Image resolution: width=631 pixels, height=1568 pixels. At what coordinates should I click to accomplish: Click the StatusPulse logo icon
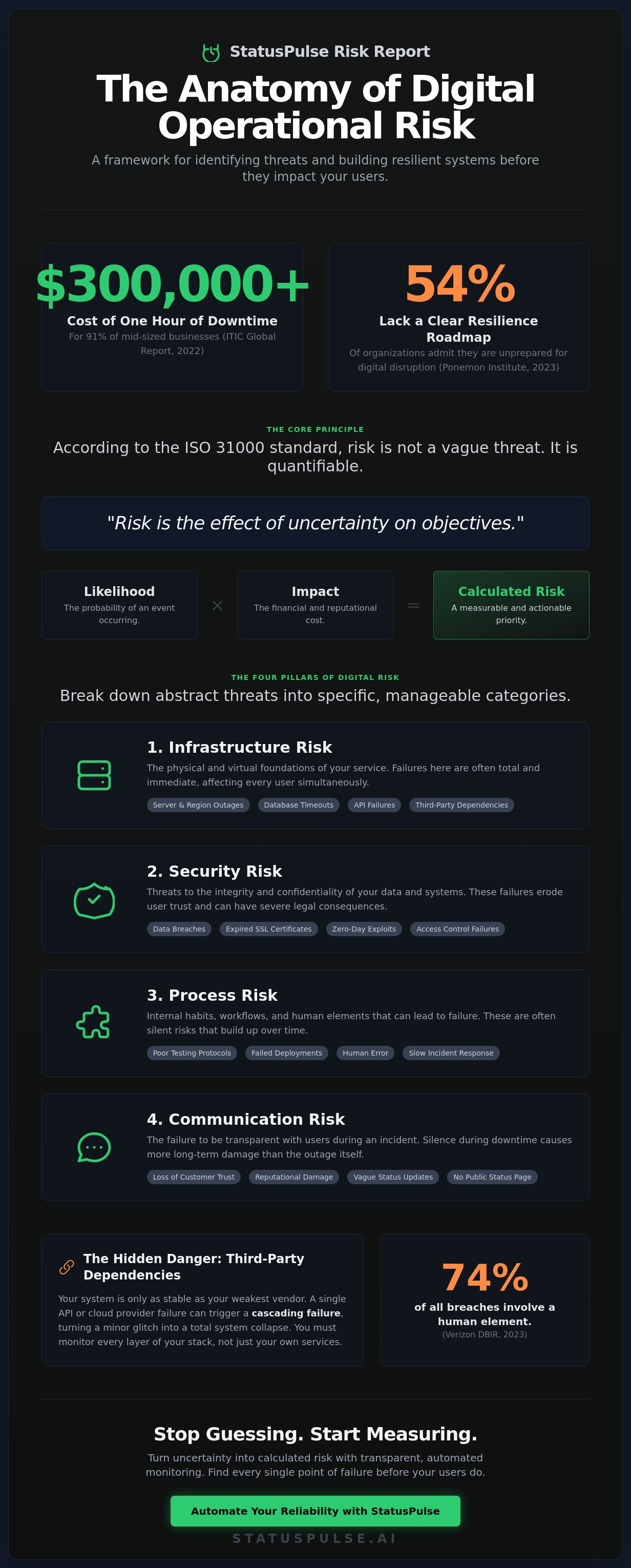[x=211, y=53]
